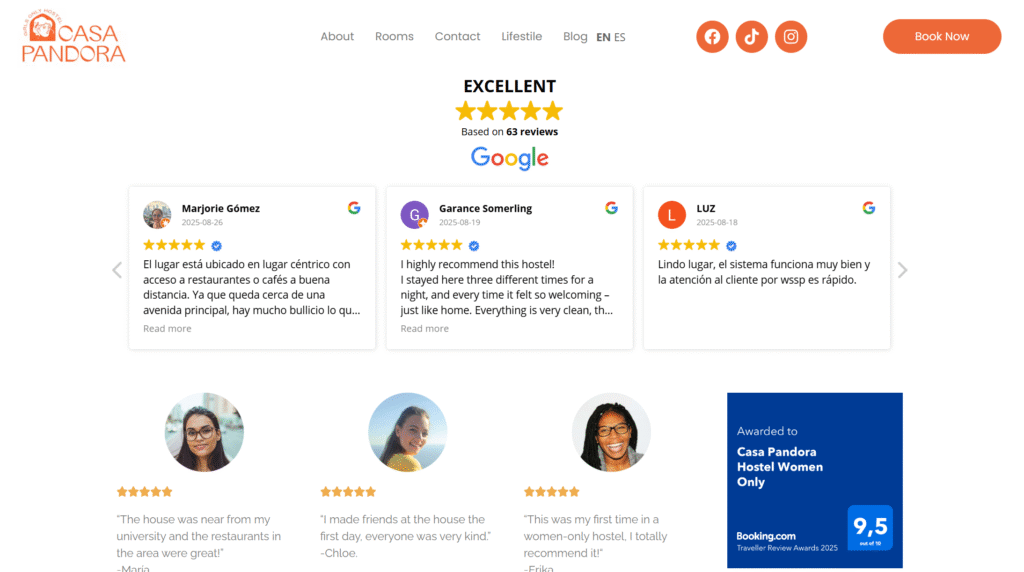Open the Facebook social icon
This screenshot has height=572, width=1024.
click(712, 37)
